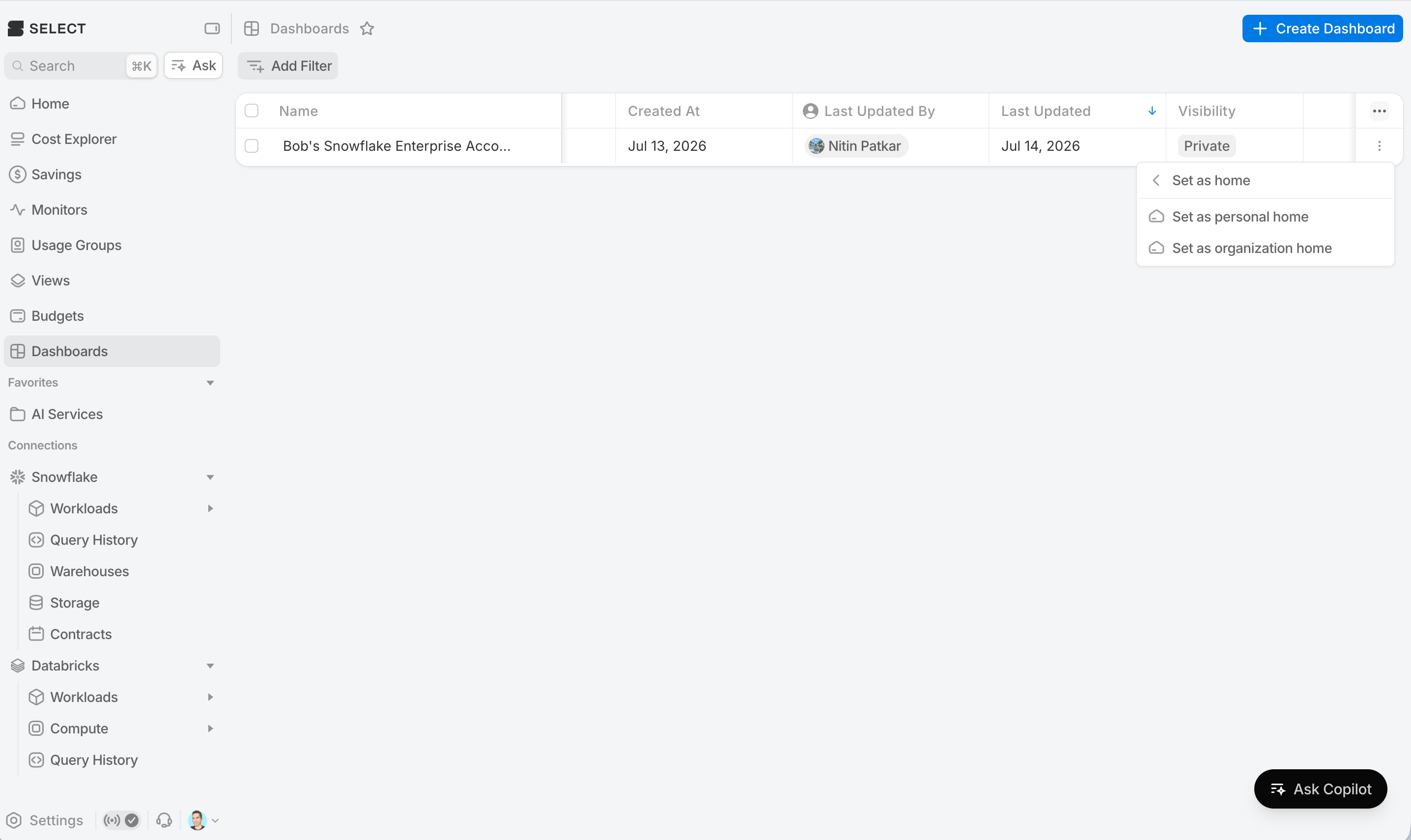Click the SELECT logo icon
Image resolution: width=1411 pixels, height=840 pixels.
[16, 28]
